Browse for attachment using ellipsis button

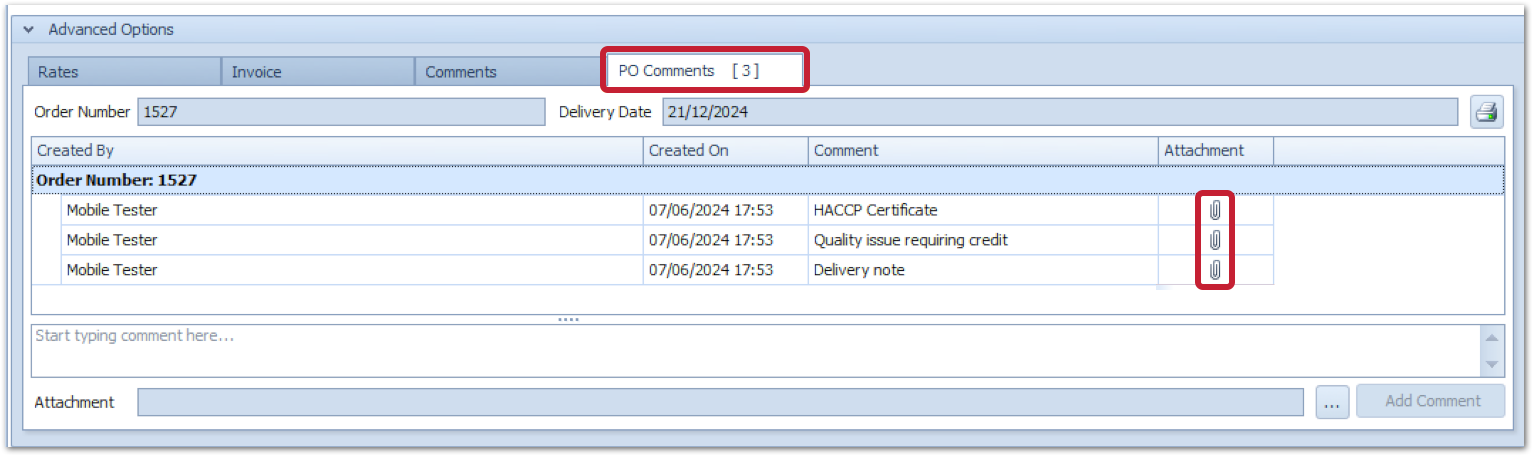(1331, 402)
